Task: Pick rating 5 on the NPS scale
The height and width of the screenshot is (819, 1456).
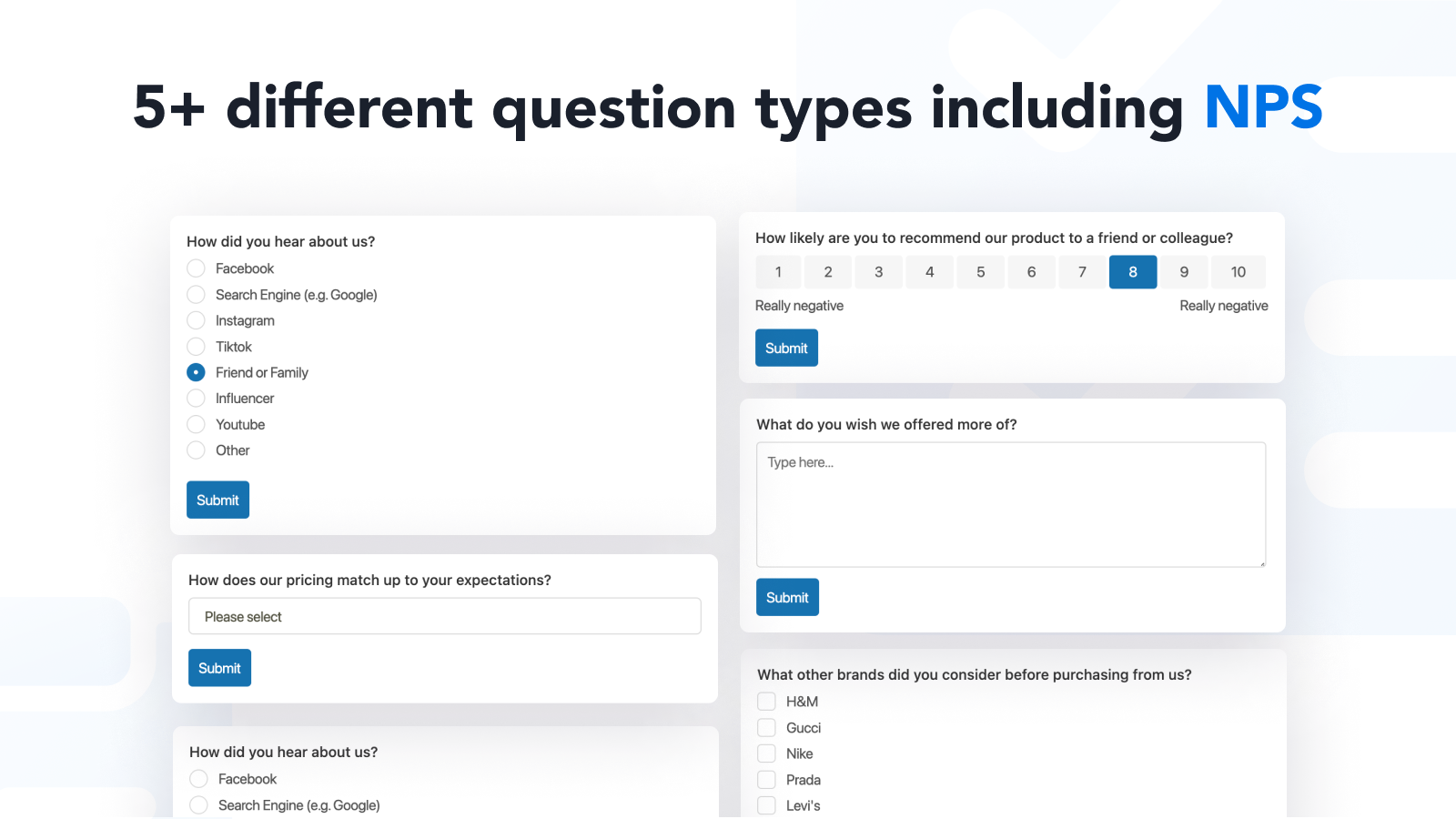Action: [x=980, y=272]
